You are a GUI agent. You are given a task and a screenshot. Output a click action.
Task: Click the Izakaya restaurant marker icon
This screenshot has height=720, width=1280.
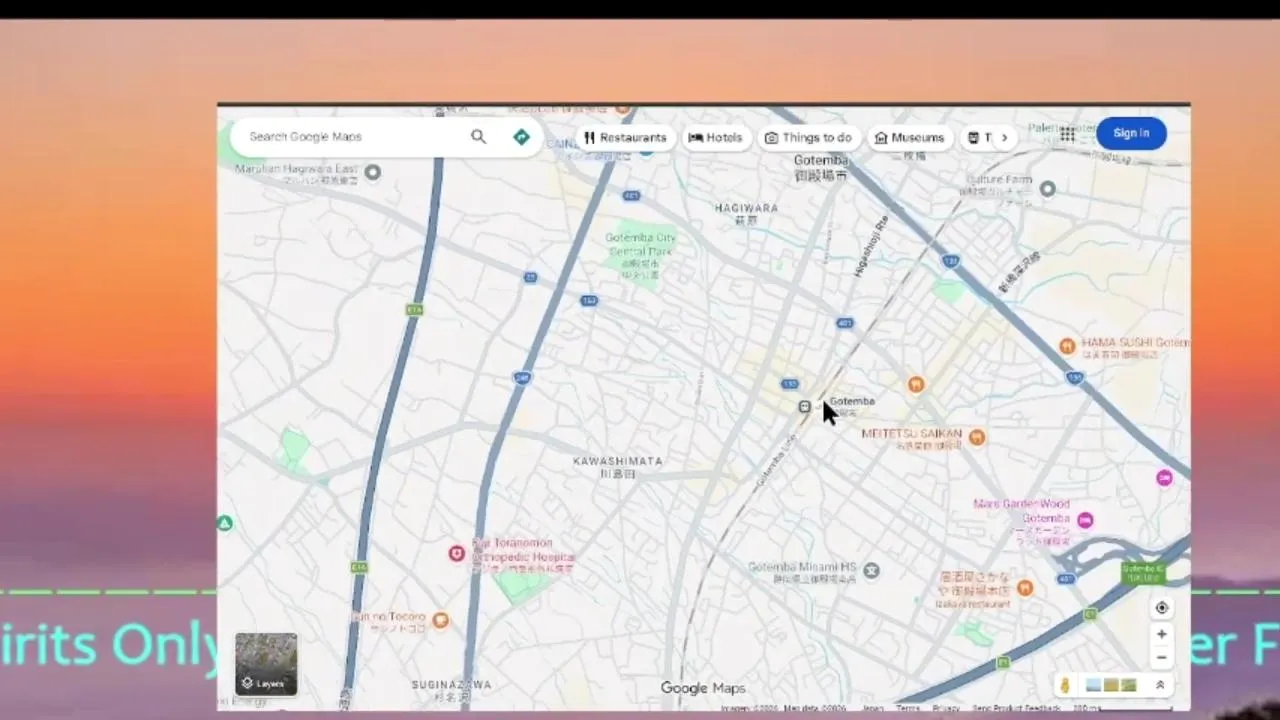click(x=1025, y=588)
